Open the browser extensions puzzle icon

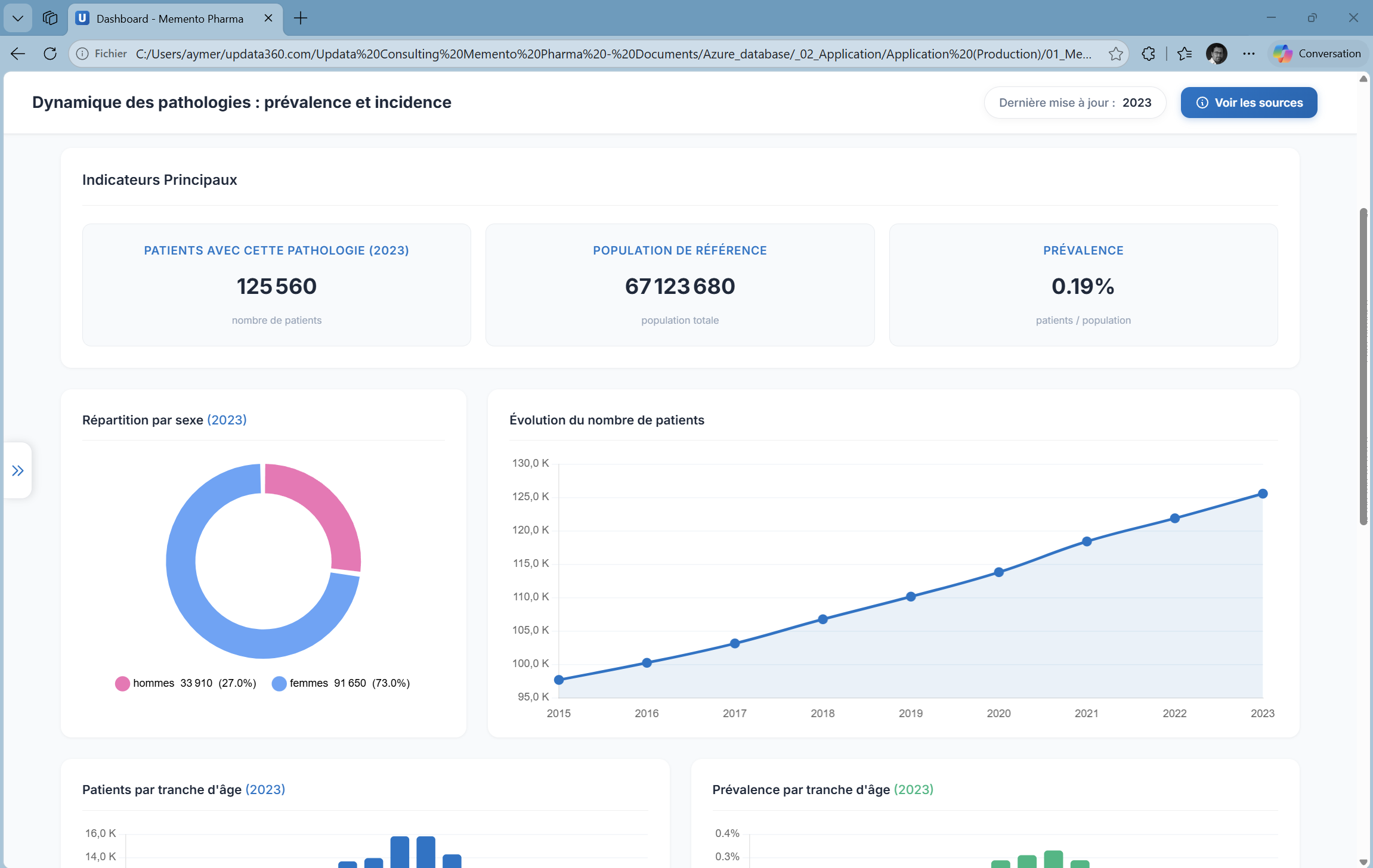click(x=1148, y=54)
